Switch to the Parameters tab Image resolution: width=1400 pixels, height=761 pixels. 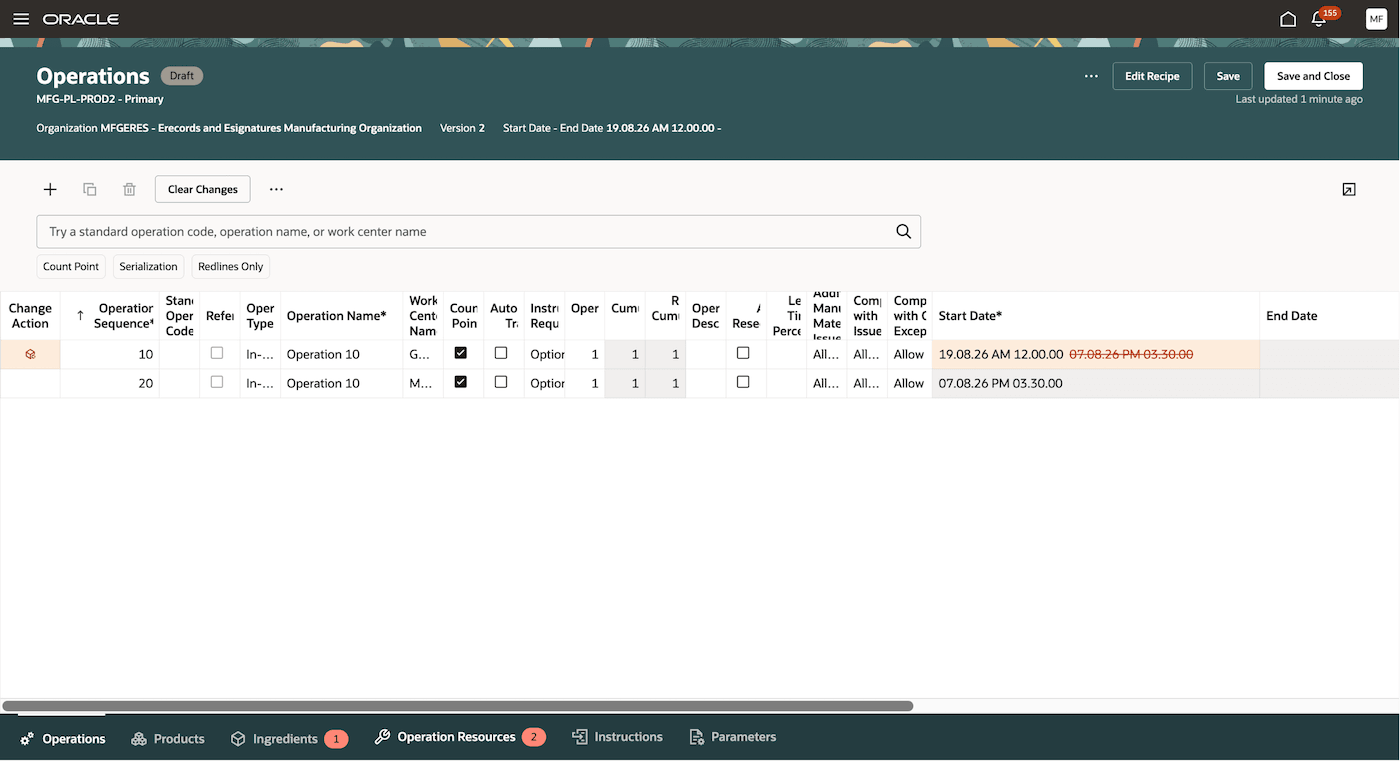pyautogui.click(x=733, y=737)
